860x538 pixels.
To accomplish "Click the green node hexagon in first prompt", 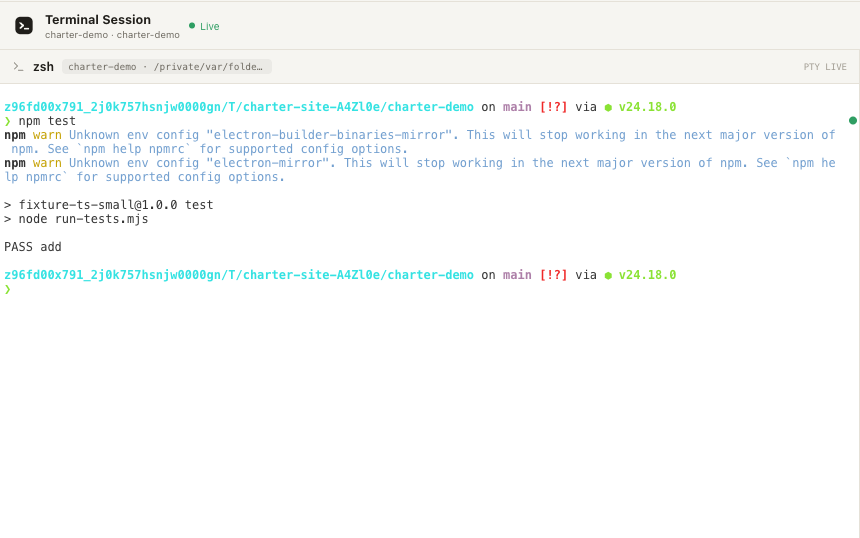I will [x=608, y=107].
